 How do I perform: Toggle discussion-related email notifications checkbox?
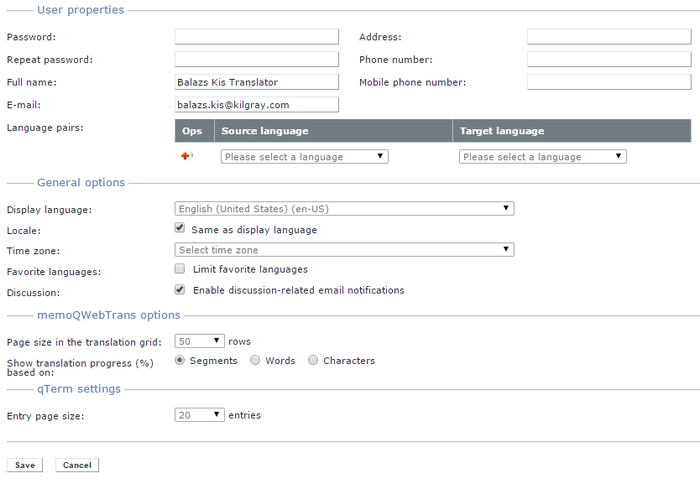click(180, 290)
